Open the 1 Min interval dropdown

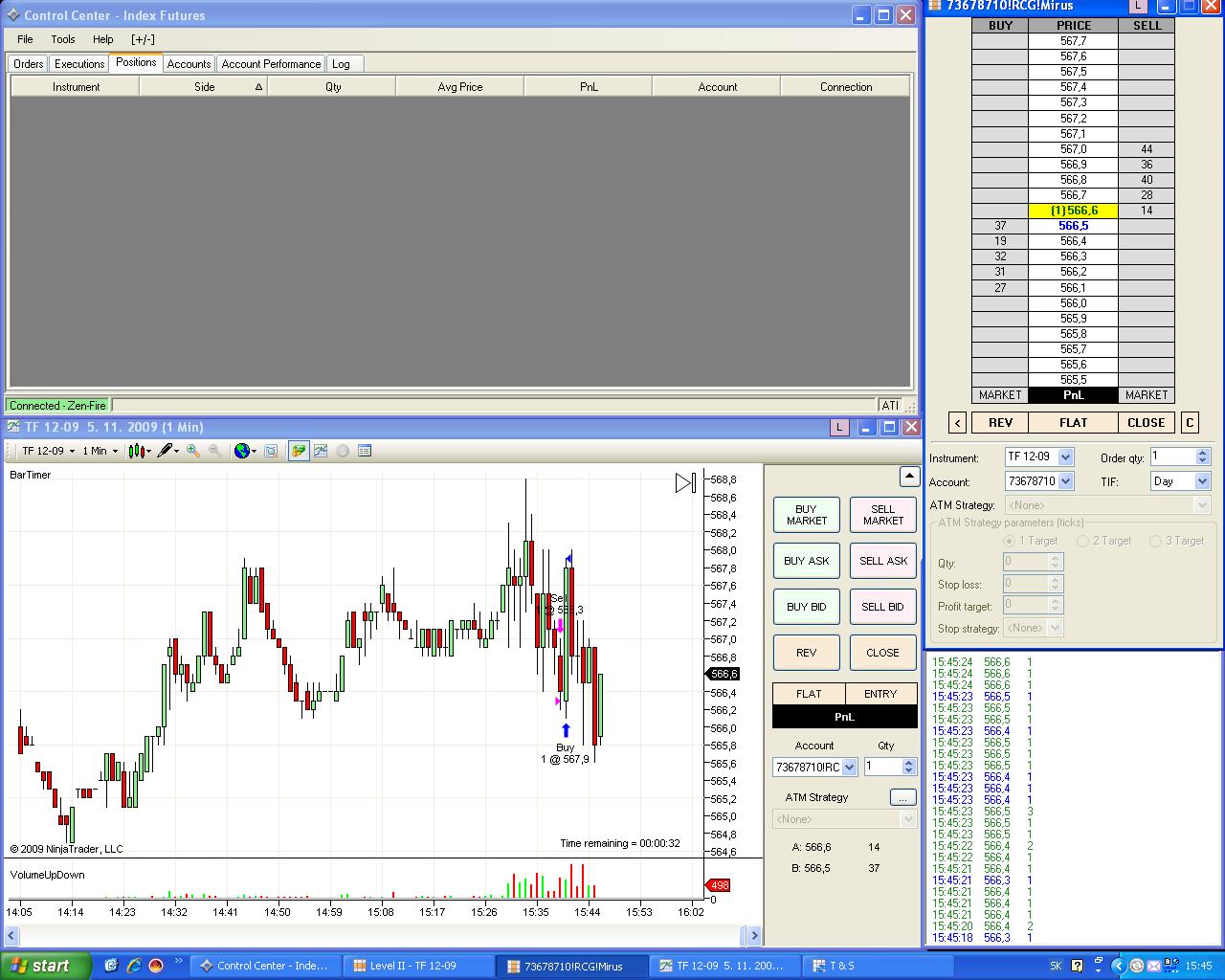tap(100, 451)
